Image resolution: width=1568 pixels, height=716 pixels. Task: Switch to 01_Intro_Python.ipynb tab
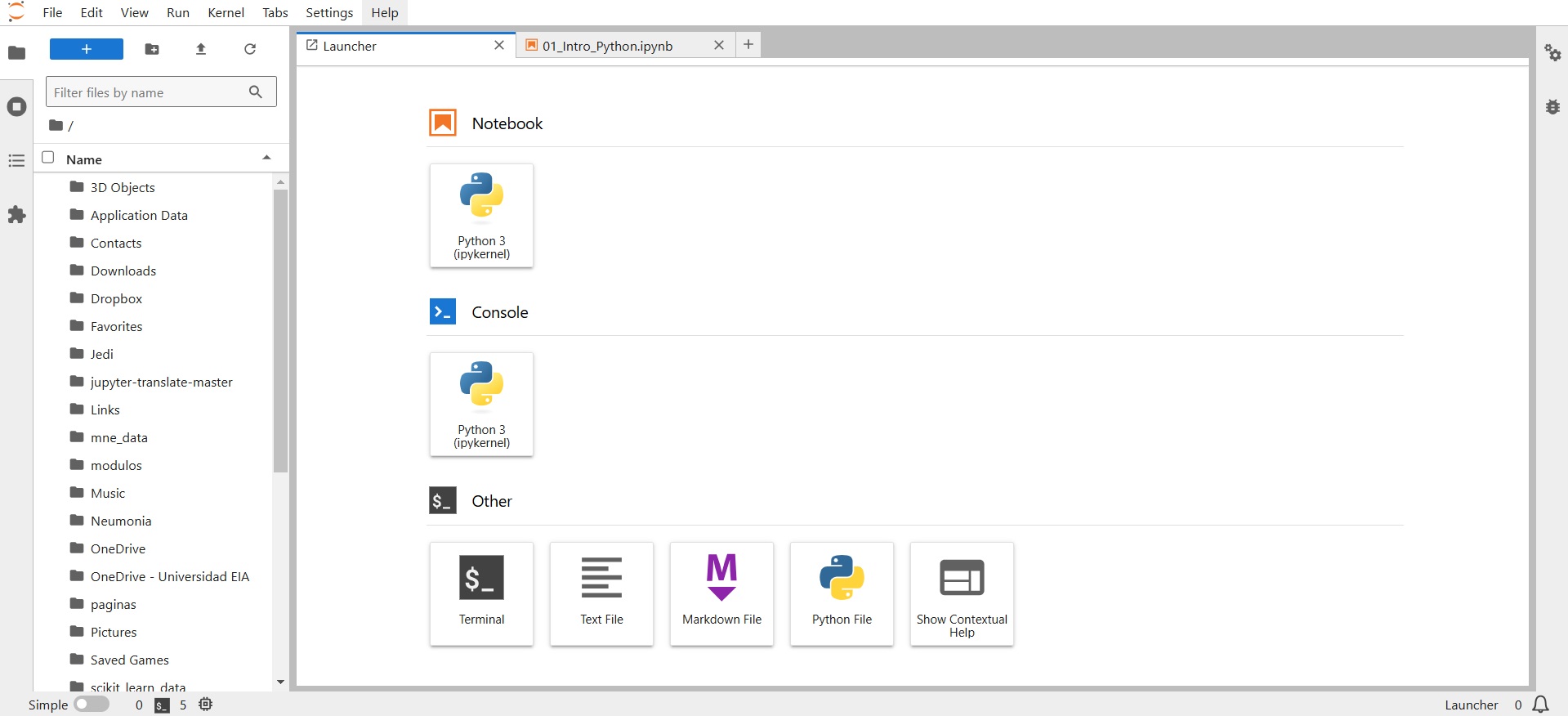(x=608, y=46)
